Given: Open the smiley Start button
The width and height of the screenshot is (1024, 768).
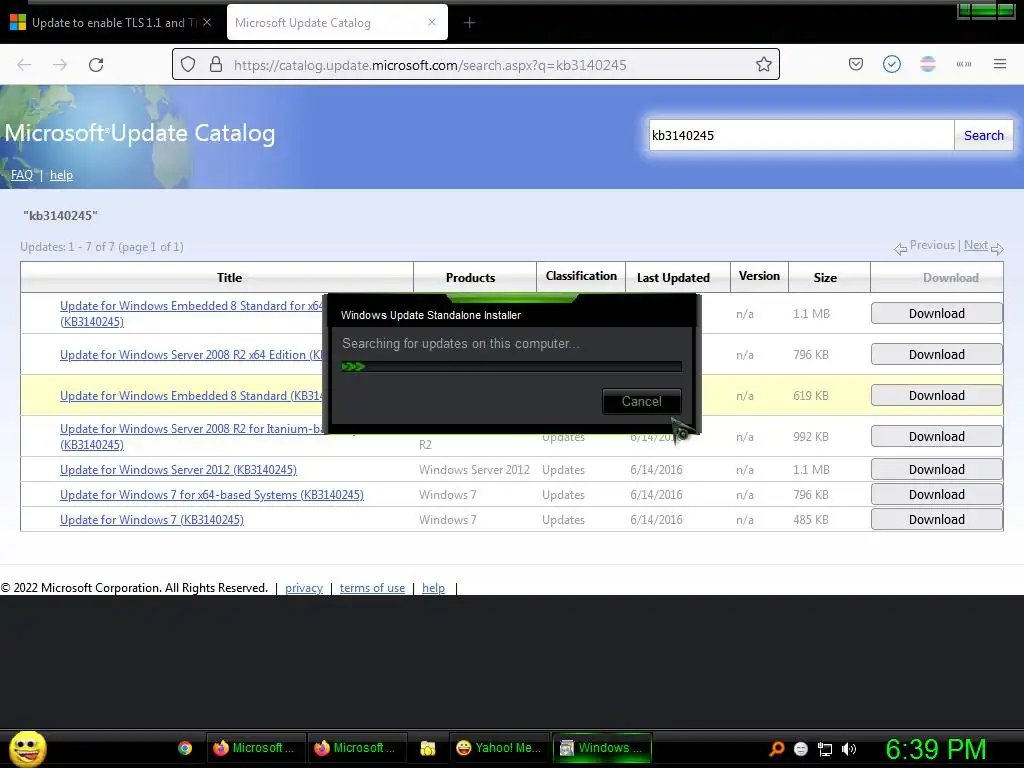Looking at the screenshot, I should 27,748.
